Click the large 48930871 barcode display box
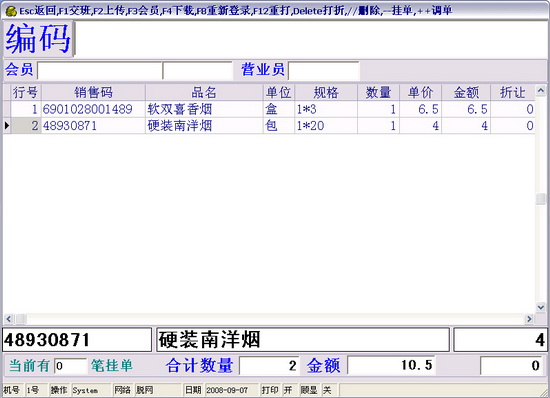The width and height of the screenshot is (550, 398). click(77, 339)
